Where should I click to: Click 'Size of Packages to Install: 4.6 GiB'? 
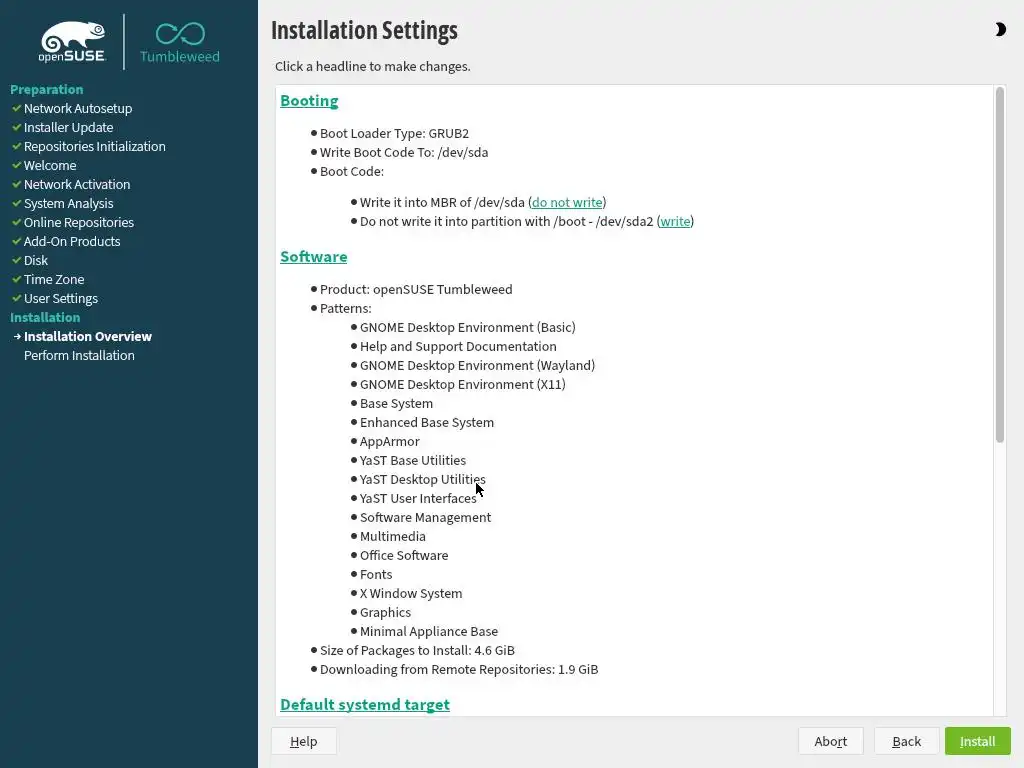point(417,650)
